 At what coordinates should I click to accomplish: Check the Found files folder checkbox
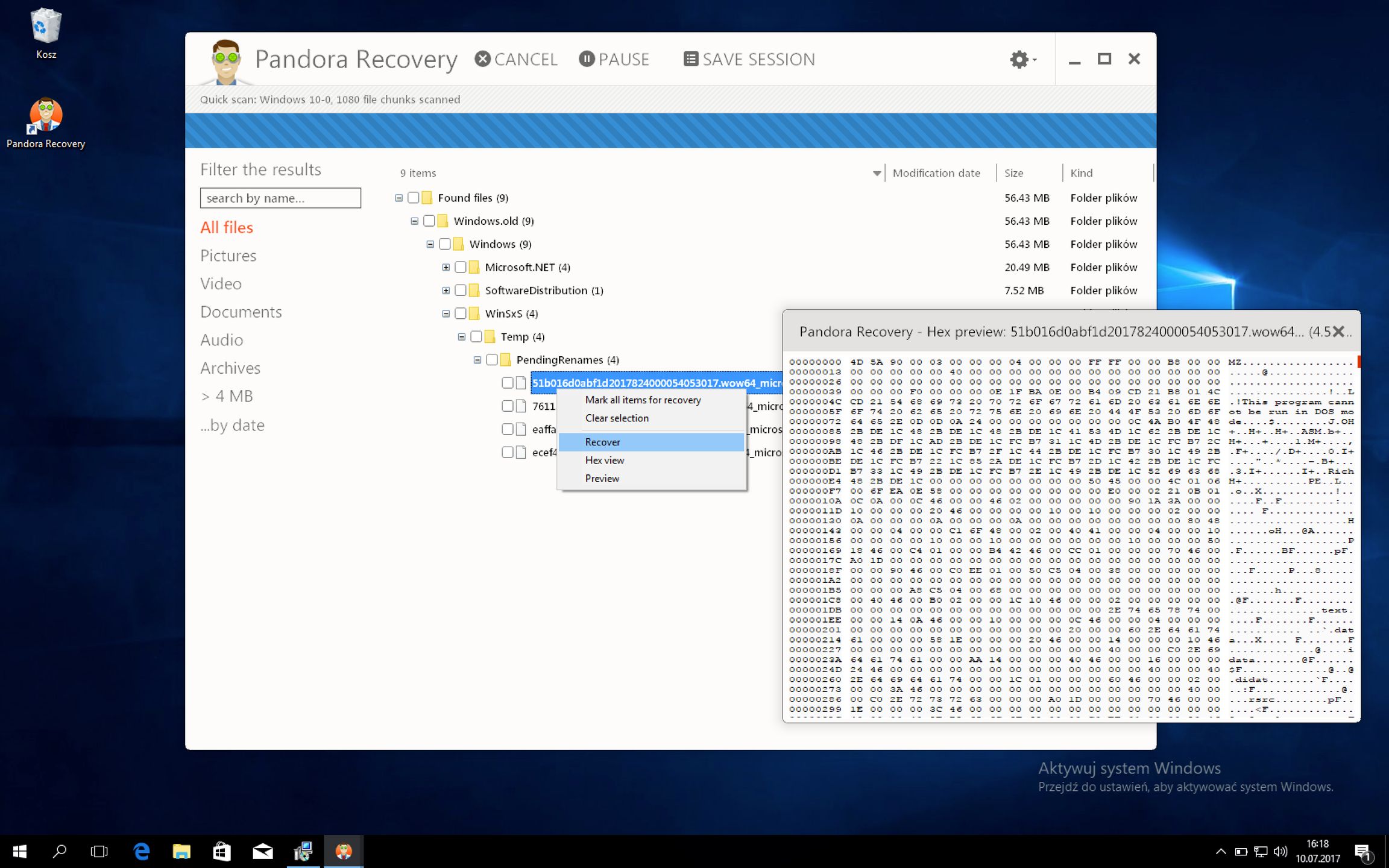click(414, 198)
